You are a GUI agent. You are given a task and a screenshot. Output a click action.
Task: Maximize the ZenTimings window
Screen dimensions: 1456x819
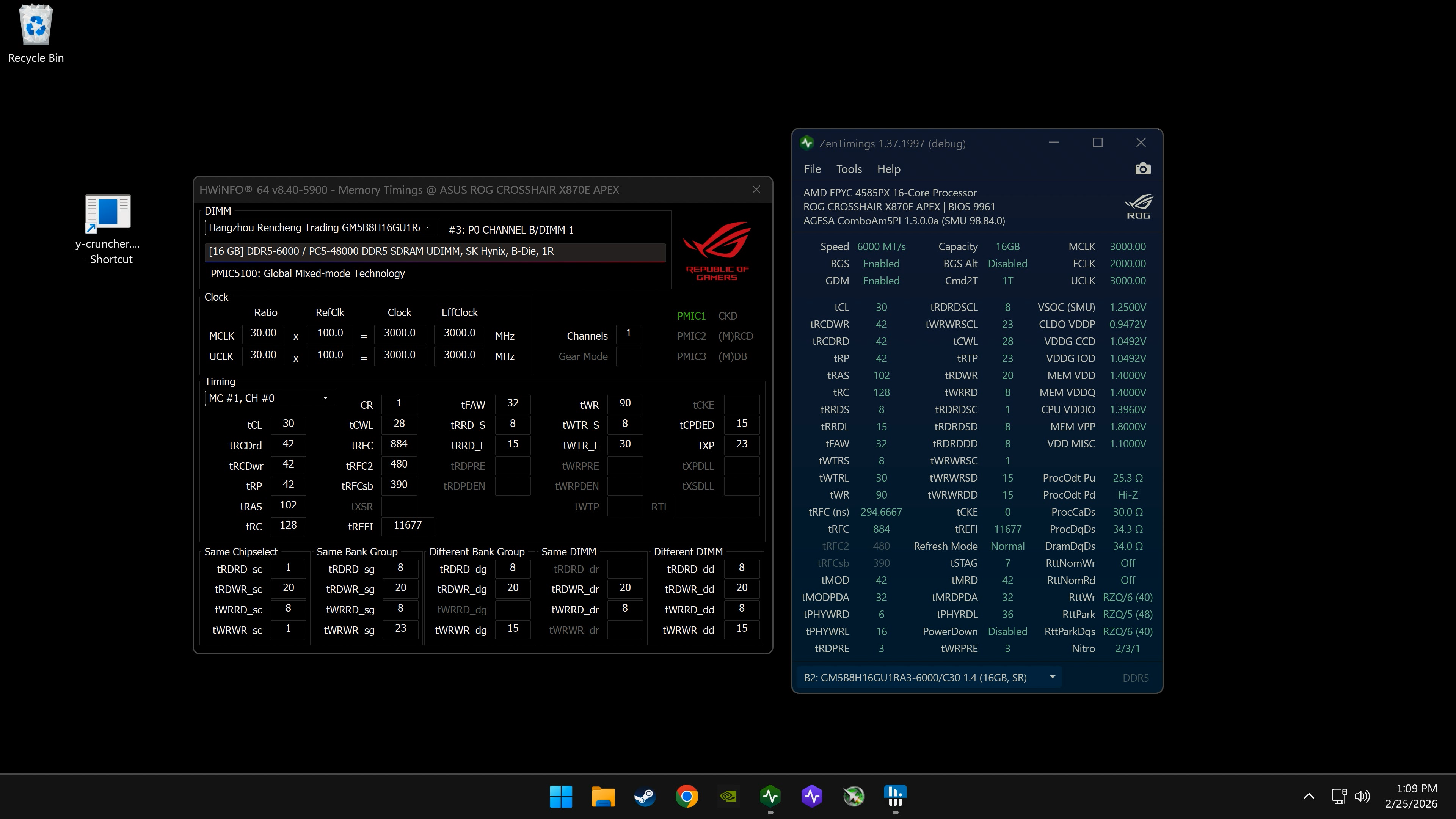point(1098,143)
